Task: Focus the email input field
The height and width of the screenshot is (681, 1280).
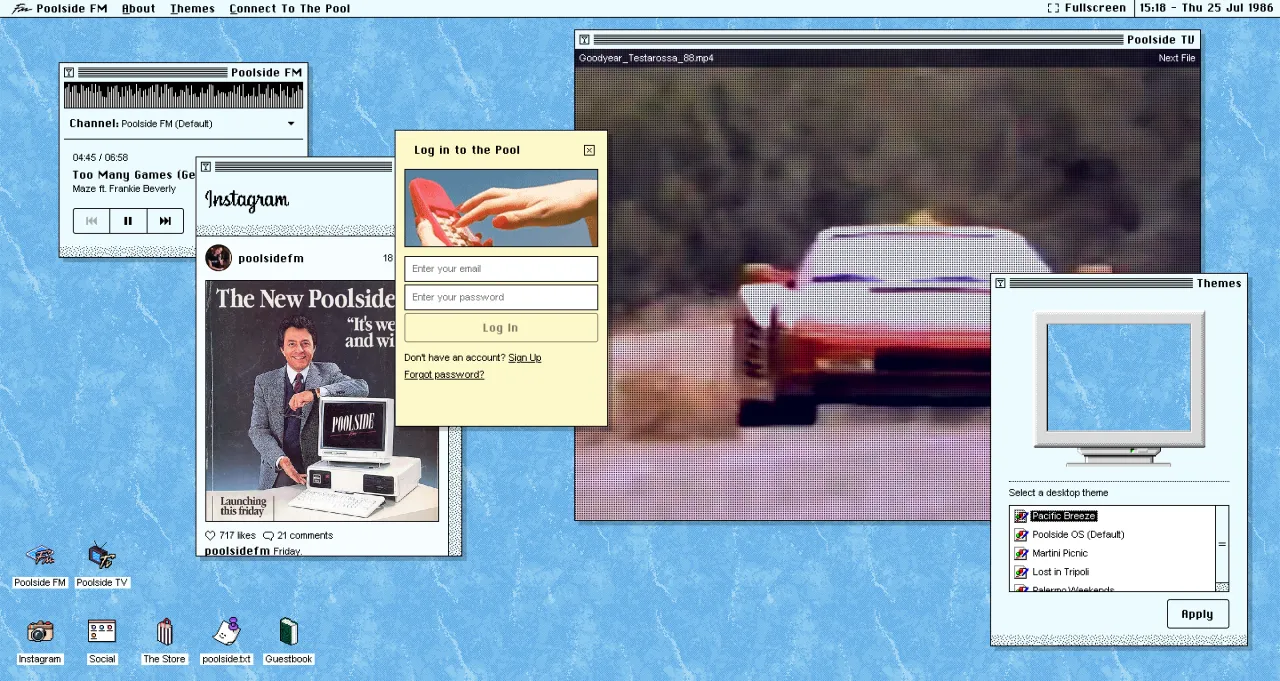Action: click(x=501, y=268)
